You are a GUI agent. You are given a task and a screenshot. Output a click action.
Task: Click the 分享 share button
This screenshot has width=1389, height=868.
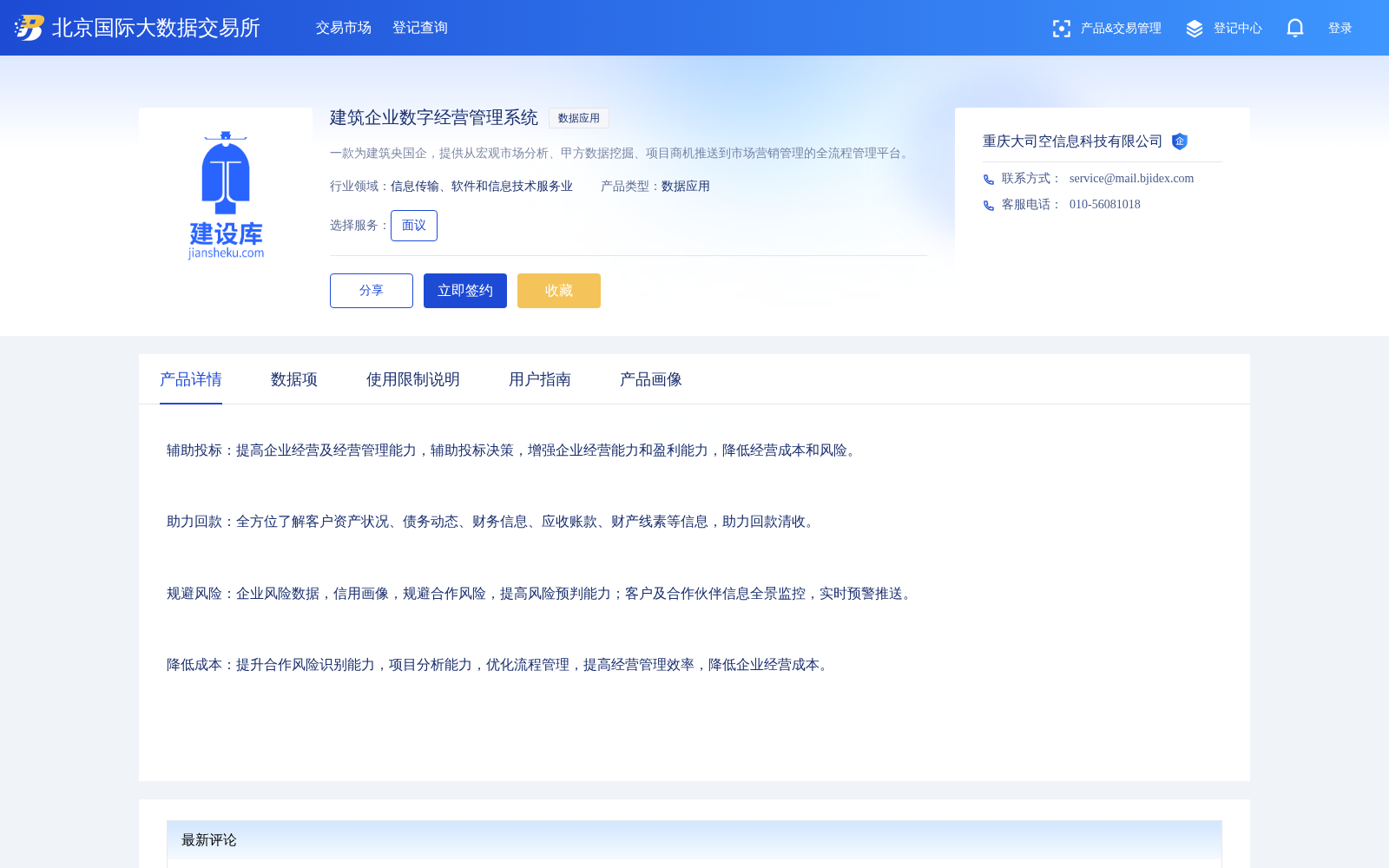372,291
